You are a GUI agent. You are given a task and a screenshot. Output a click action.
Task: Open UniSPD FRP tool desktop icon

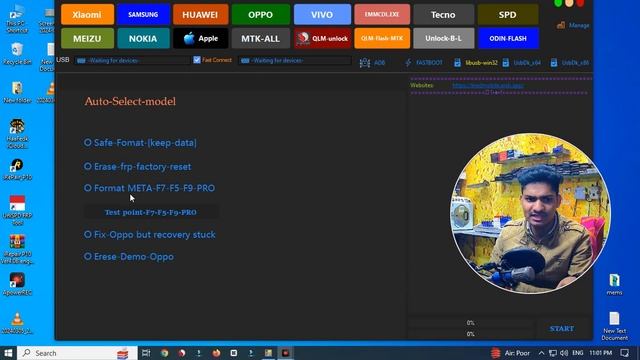pyautogui.click(x=17, y=210)
